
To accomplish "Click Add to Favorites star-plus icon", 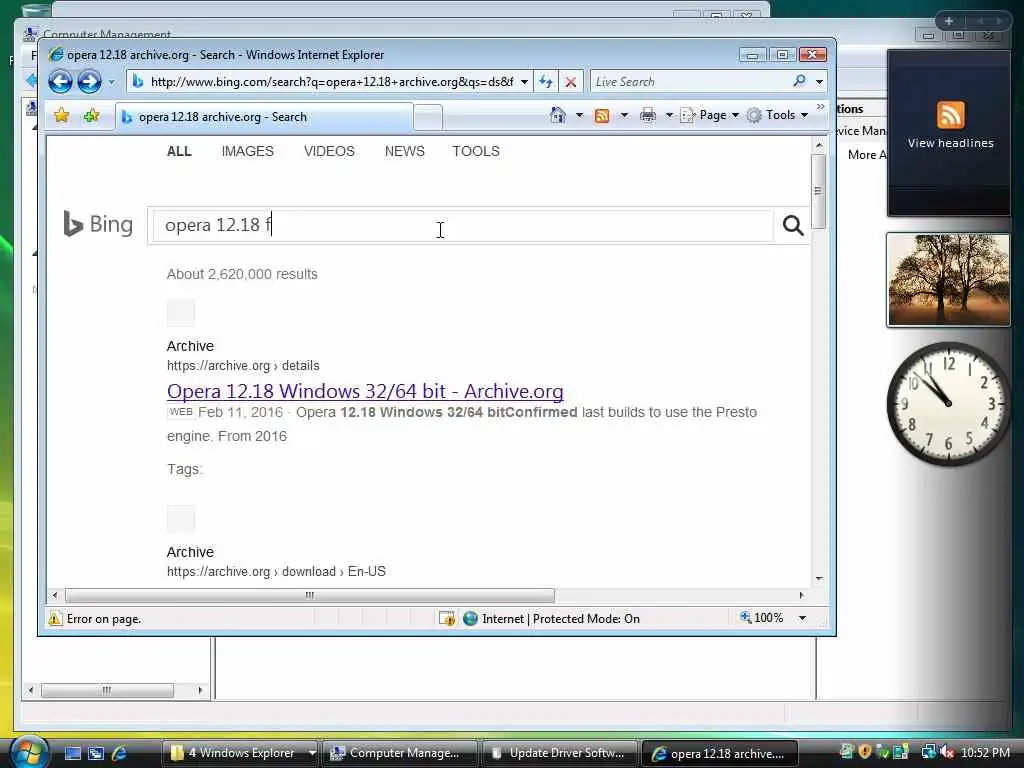I will tap(91, 116).
